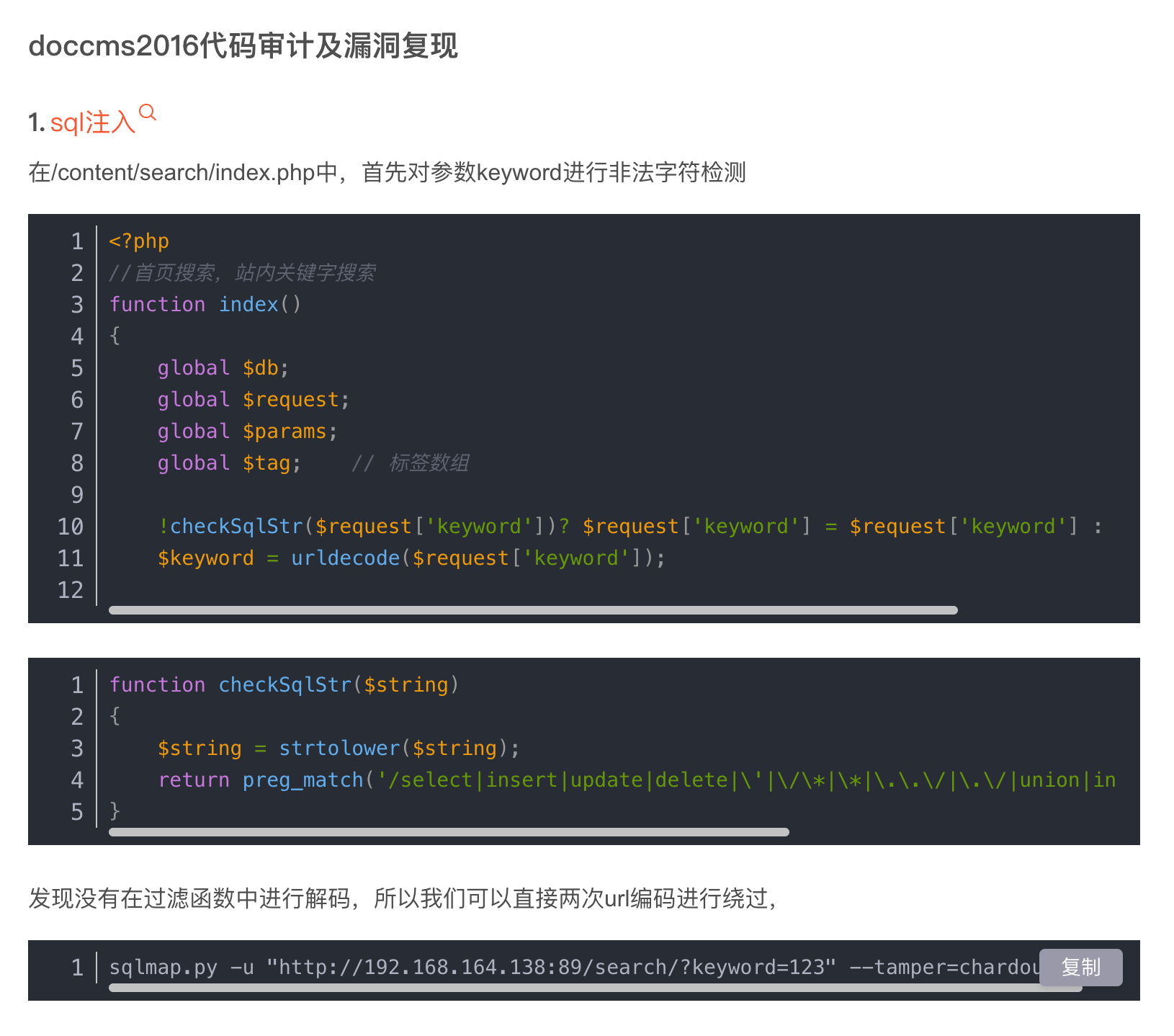Click the first code block's horizontal scrollbar
The image size is (1174, 1036).
533,610
